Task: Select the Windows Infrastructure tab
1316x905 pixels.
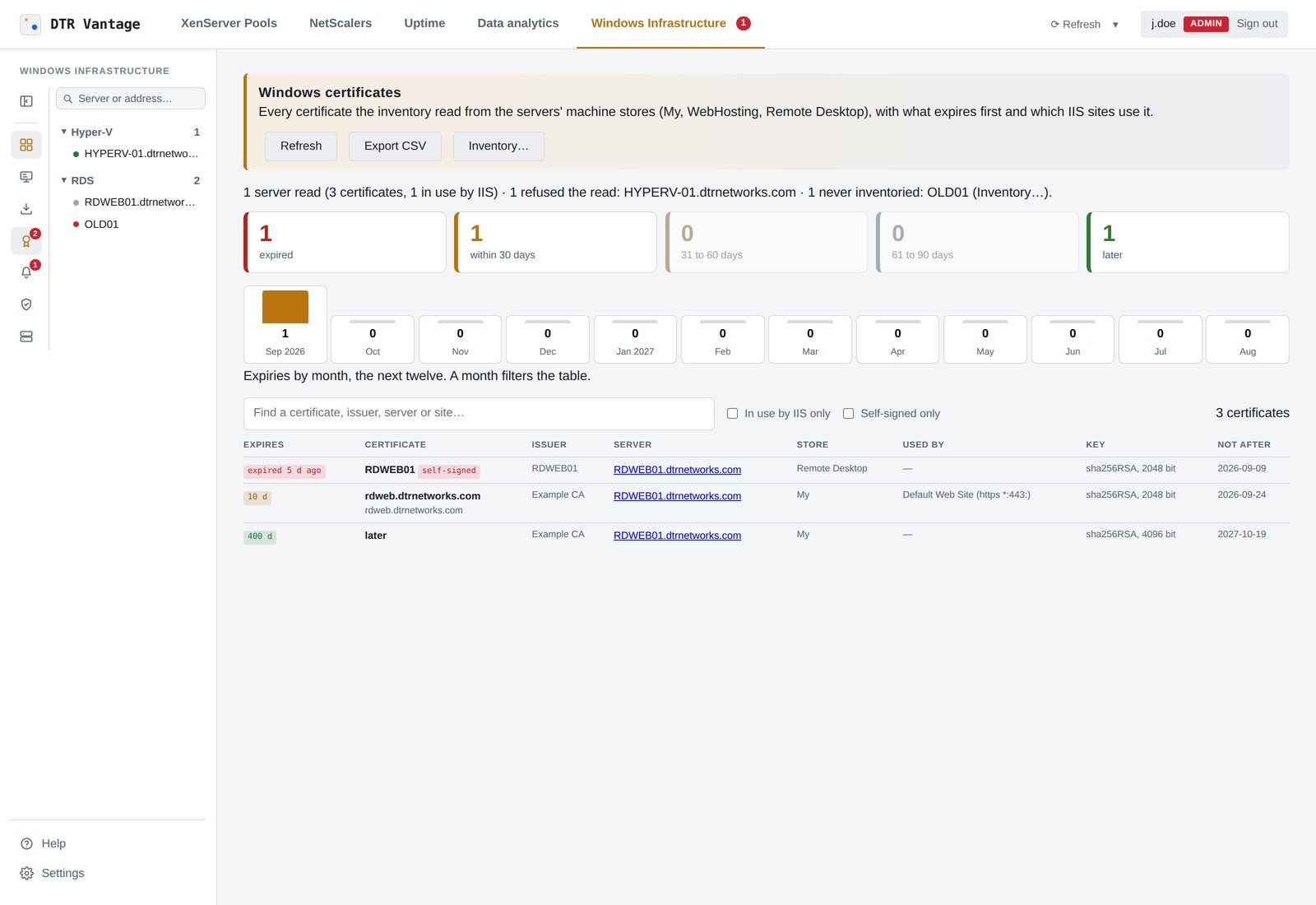Action: pos(670,23)
